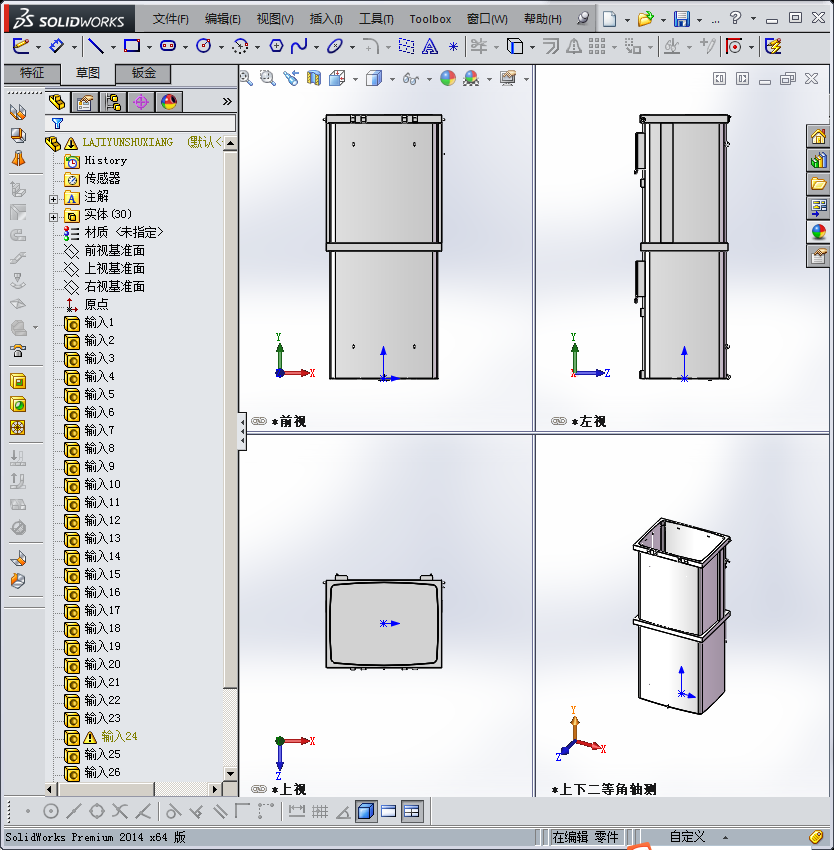Open SolidWorks Resources home in task pane
This screenshot has width=834, height=850.
819,136
